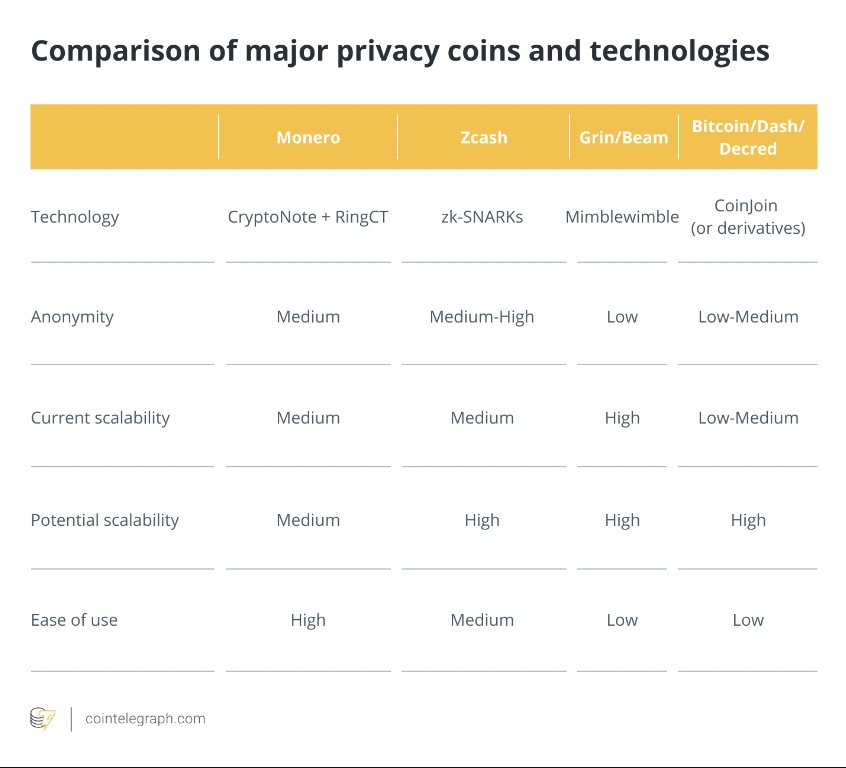Click the Grin/Beam column header
The width and height of the screenshot is (846, 768).
(x=623, y=137)
